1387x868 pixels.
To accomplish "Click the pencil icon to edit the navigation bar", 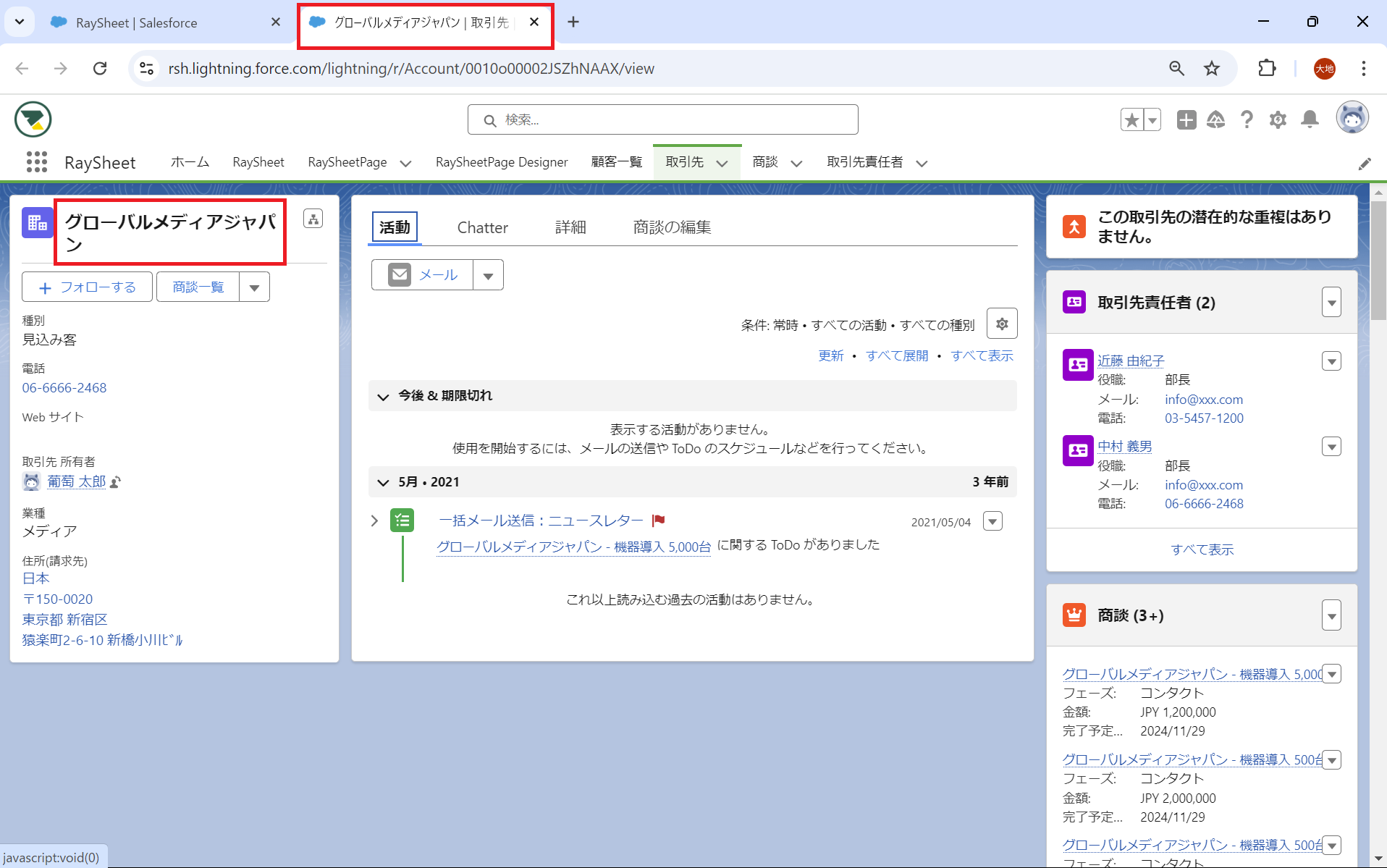I will point(1365,164).
